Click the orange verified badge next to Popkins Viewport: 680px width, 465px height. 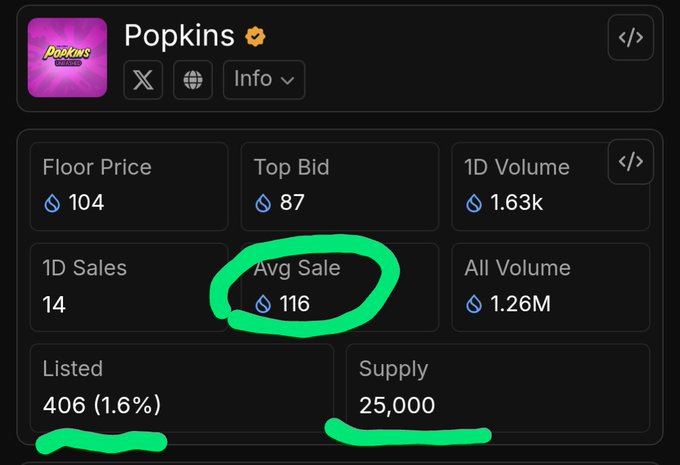click(256, 38)
